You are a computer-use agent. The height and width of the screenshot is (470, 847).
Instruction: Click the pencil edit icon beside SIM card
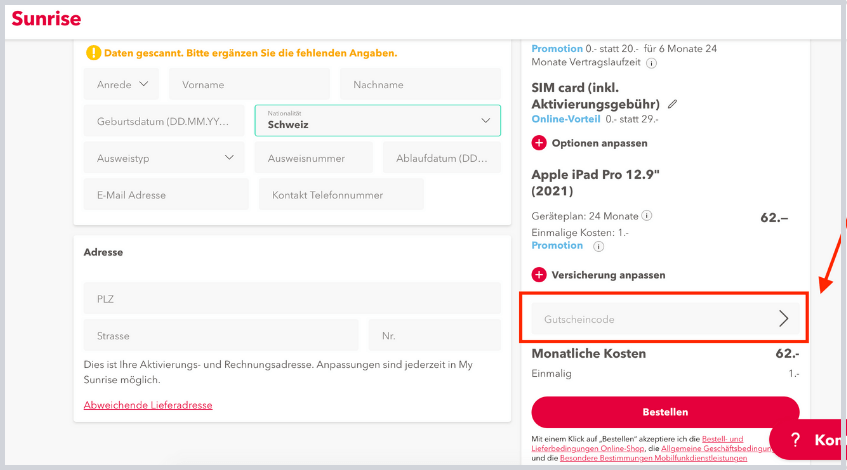673,104
